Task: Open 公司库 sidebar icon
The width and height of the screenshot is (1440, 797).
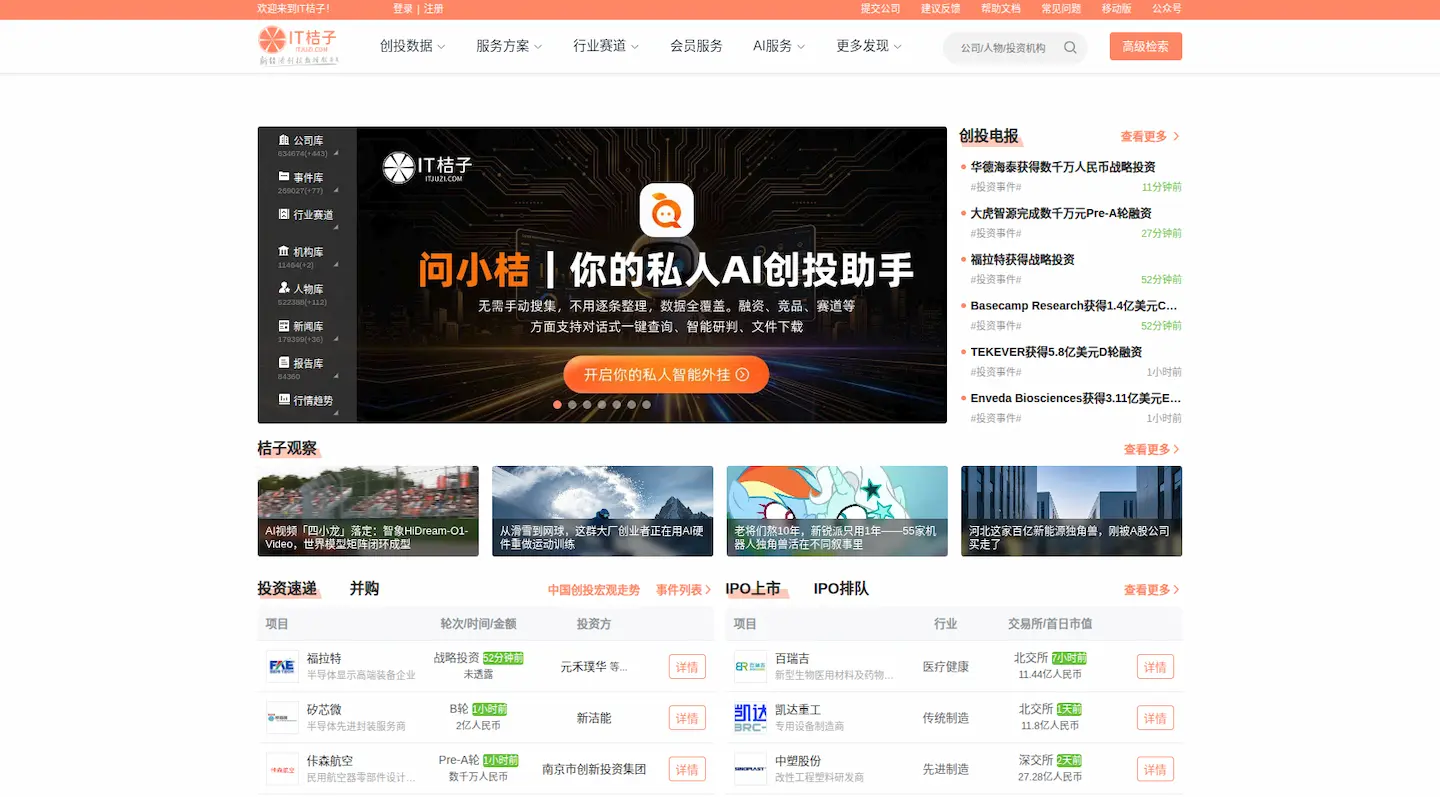Action: [x=284, y=141]
